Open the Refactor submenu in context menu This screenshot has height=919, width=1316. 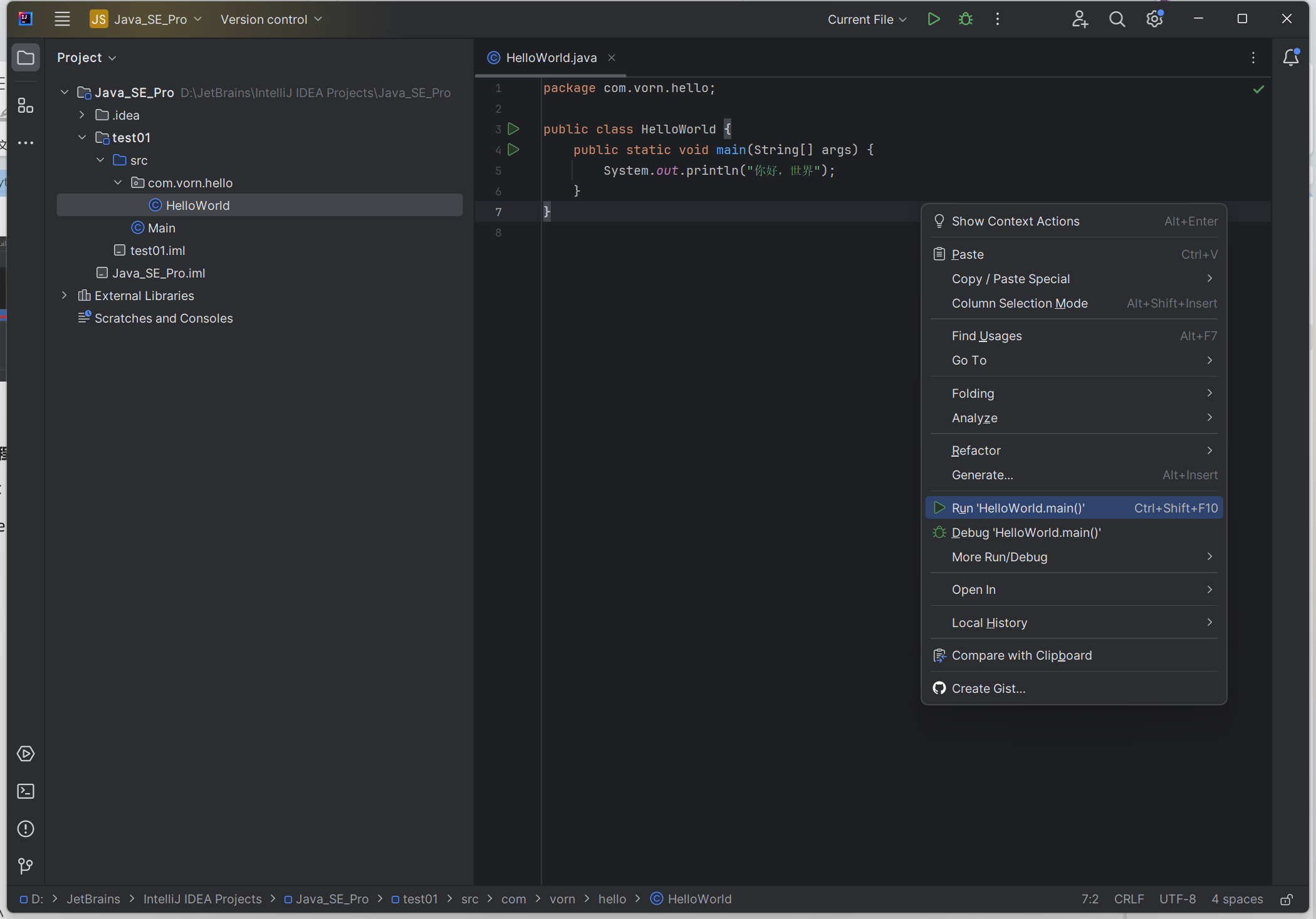click(976, 450)
